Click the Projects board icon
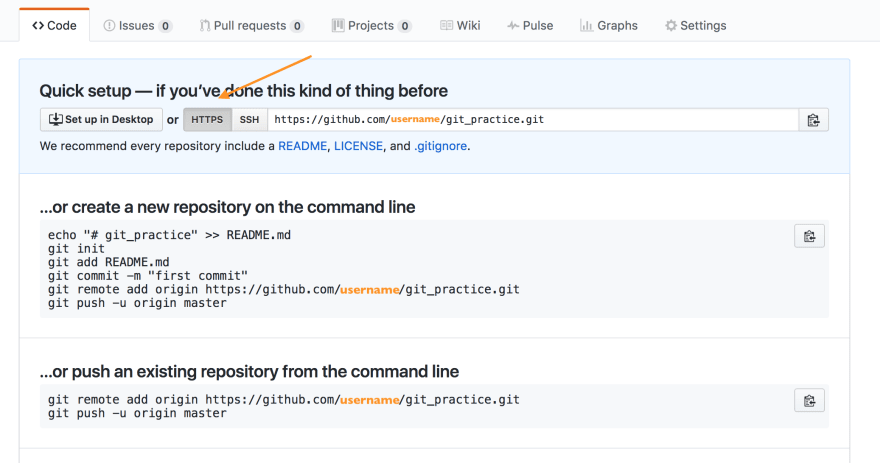The width and height of the screenshot is (880, 463). tap(338, 25)
